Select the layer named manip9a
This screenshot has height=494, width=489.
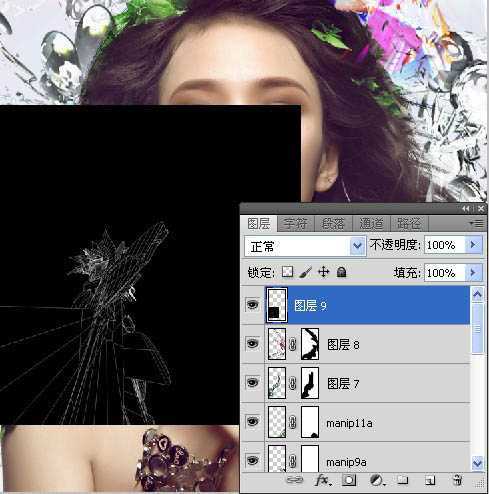(x=346, y=462)
